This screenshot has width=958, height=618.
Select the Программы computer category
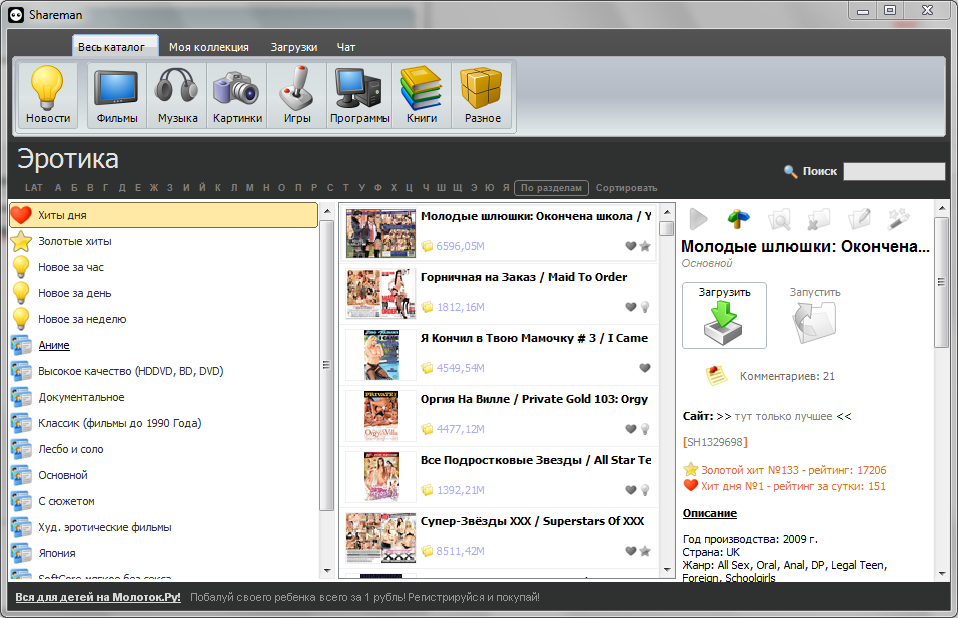point(360,96)
